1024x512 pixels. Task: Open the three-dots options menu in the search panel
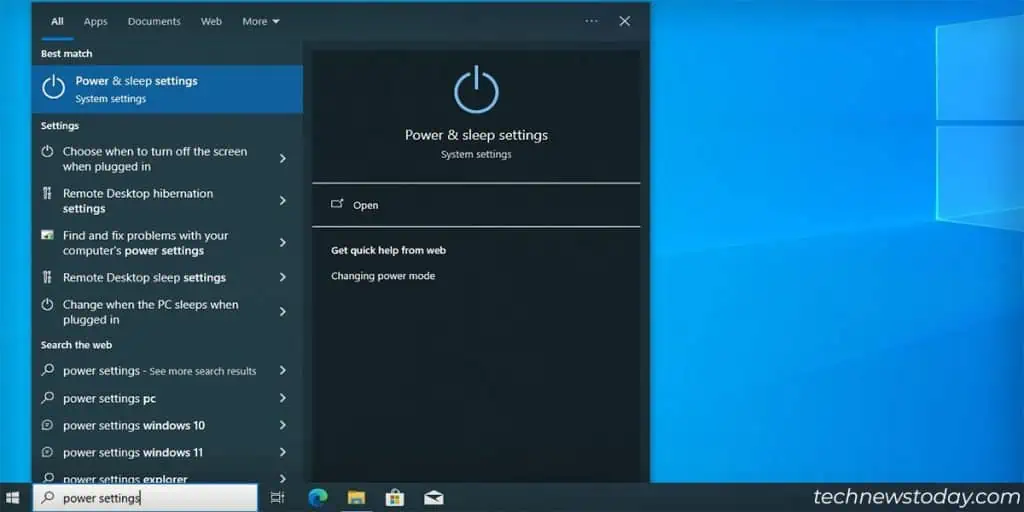592,21
